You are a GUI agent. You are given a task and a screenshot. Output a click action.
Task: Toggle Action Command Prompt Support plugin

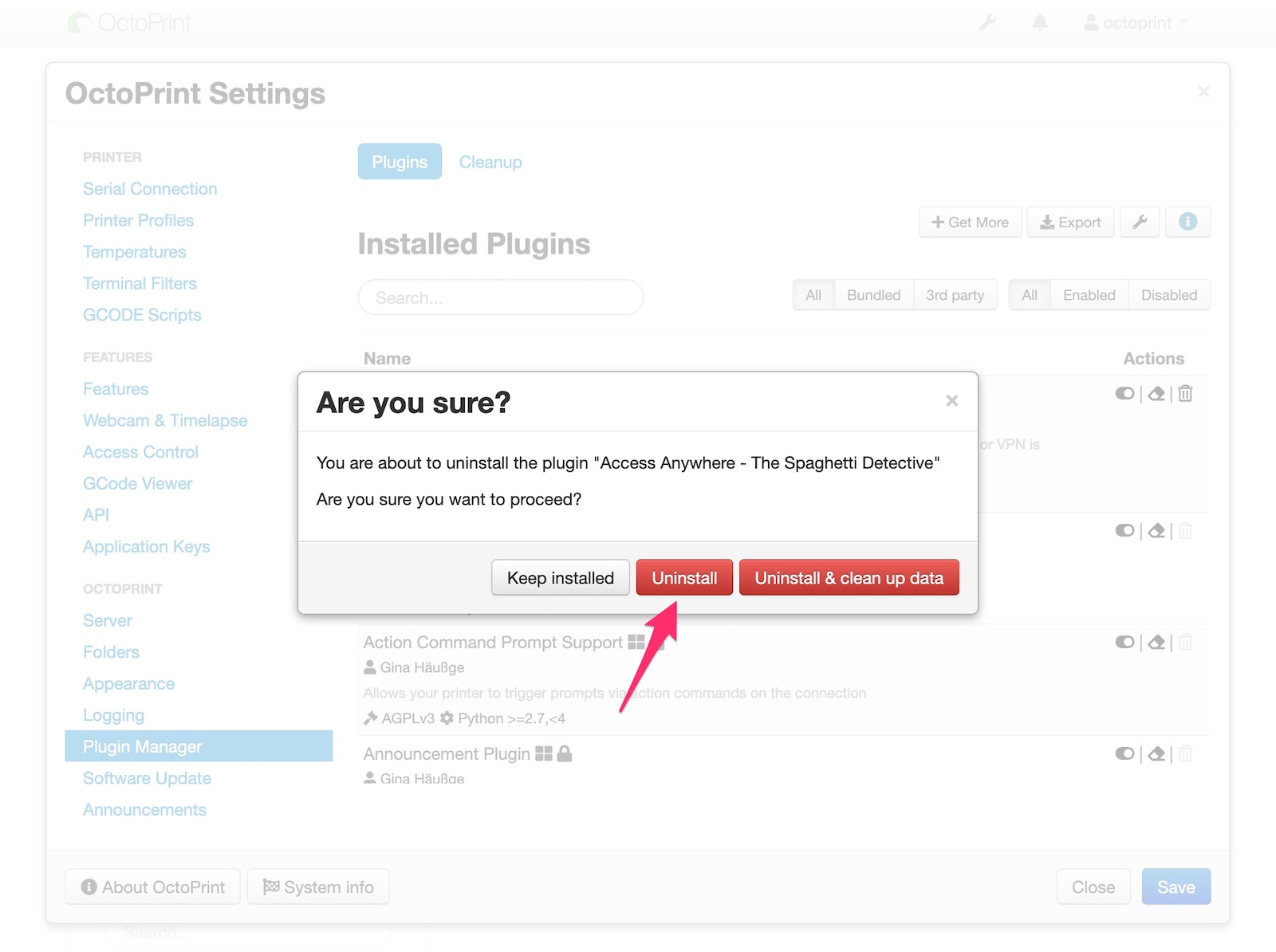(1124, 643)
